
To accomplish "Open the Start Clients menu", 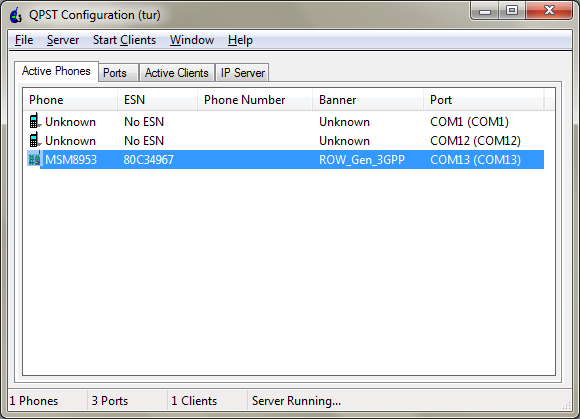I will tap(124, 40).
